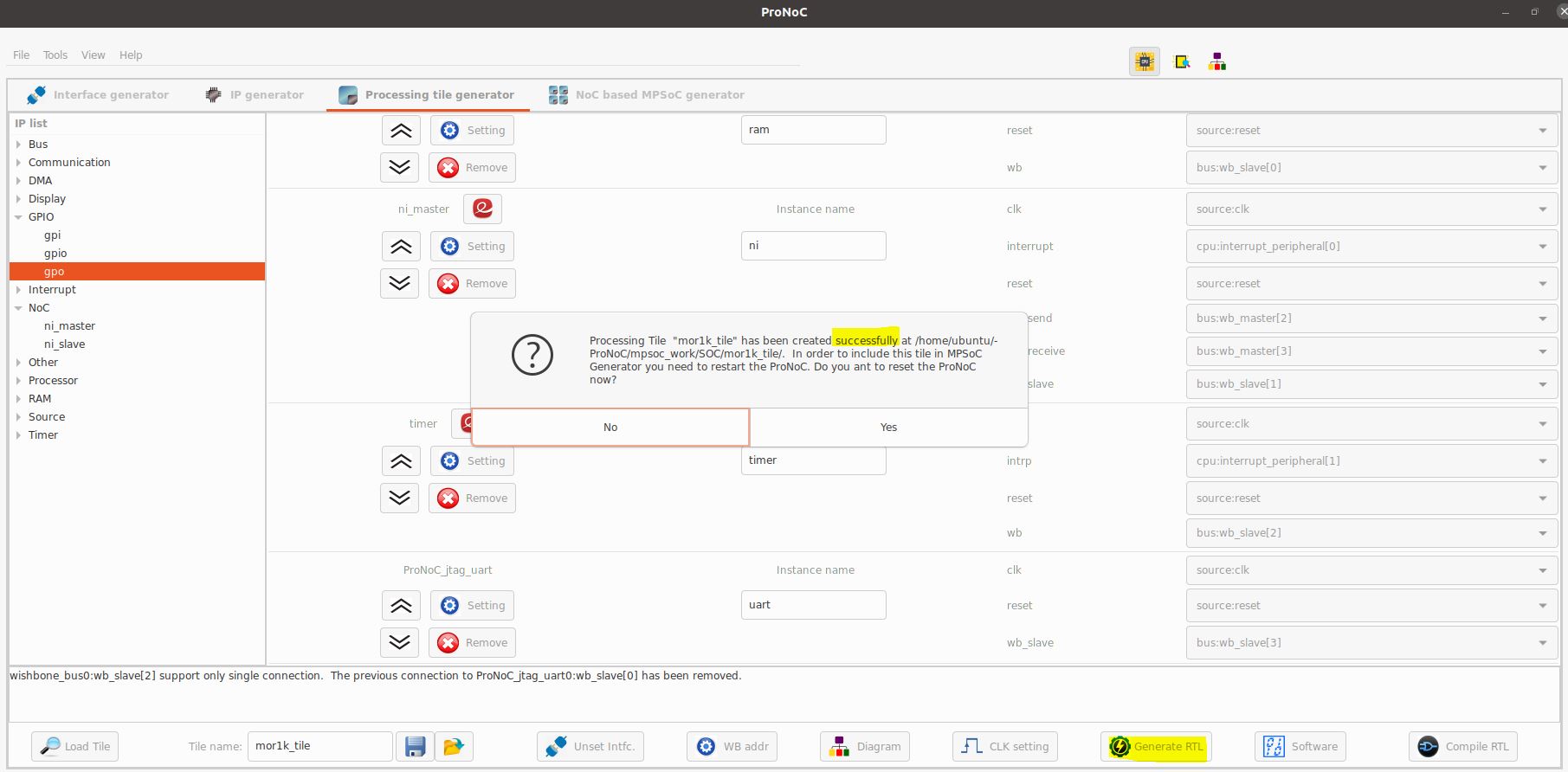1568x772 pixels.
Task: Move the ram module up with arrow button
Action: (x=400, y=131)
